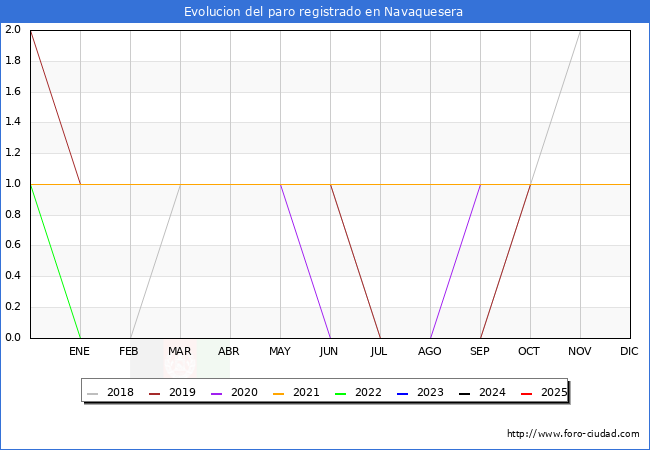This screenshot has width=650, height=450.
Task: Click the purple 2020 line falling between MAY and JUN
Action: (x=306, y=261)
